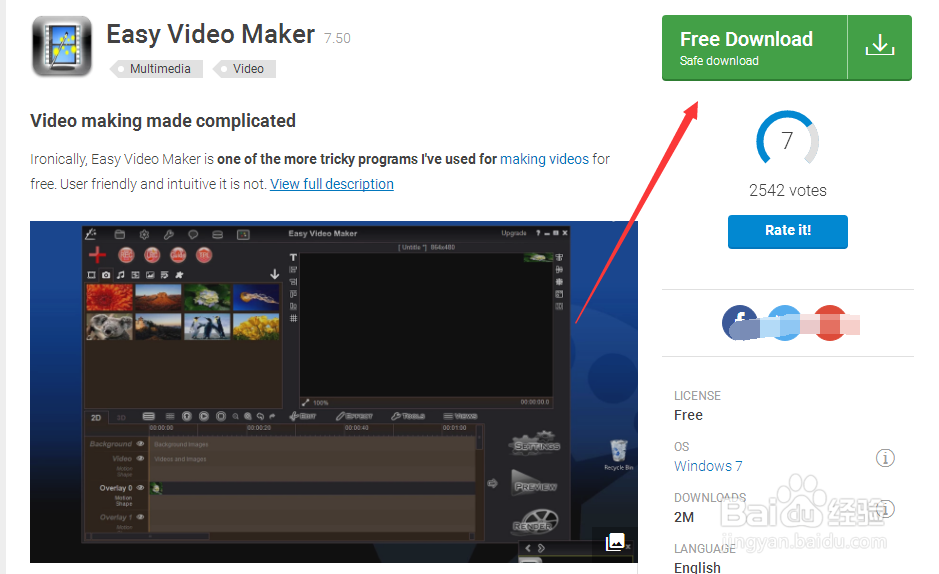Select the puzzle piece media tab

click(x=179, y=275)
